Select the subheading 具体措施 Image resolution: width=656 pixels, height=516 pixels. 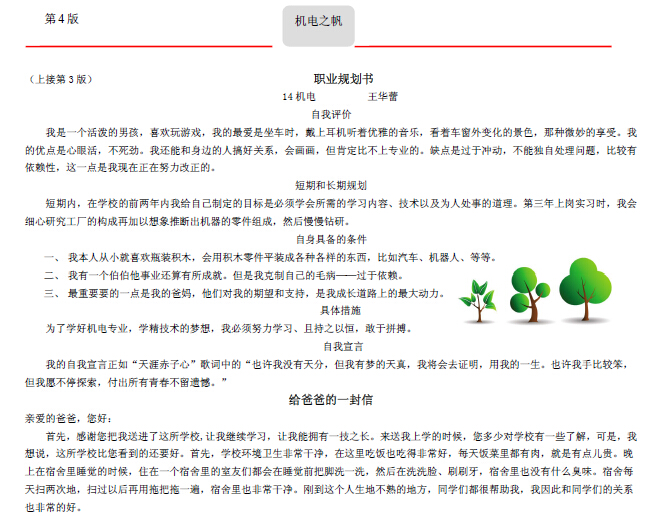click(x=340, y=311)
